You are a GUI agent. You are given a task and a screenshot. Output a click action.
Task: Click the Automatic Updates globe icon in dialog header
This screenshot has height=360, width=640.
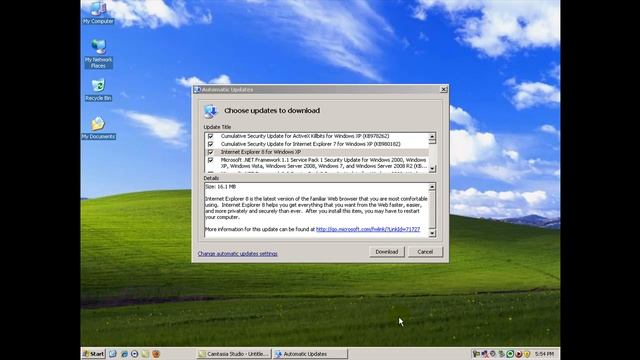pos(211,111)
